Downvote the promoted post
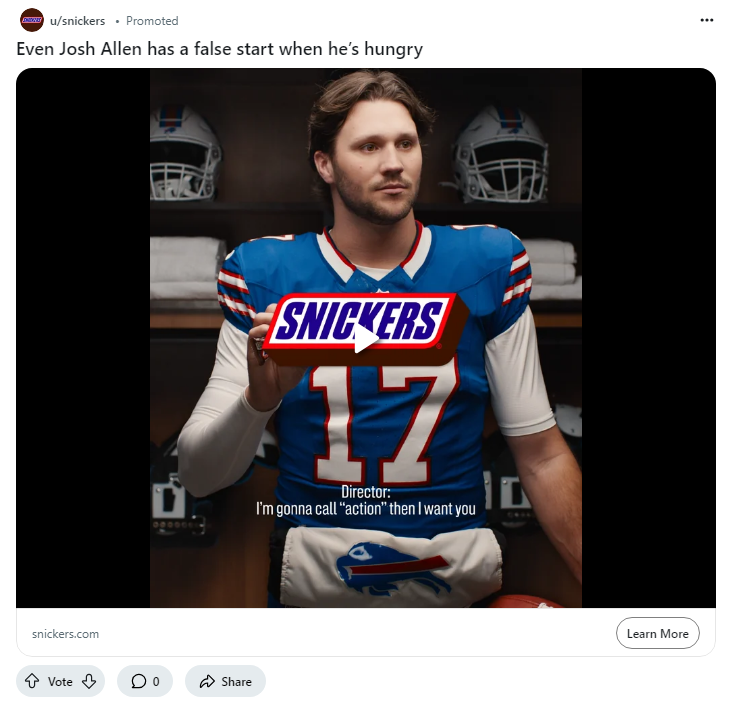Image resolution: width=732 pixels, height=701 pixels. 88,682
